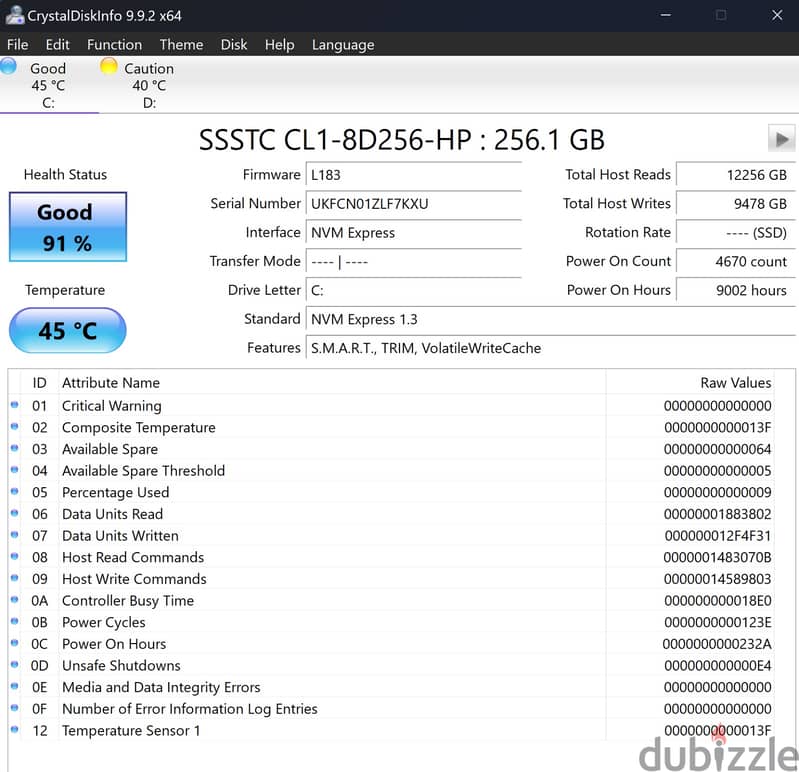Viewport: 799px width, 772px height.
Task: Select the Available Spare Threshold row
Action: tap(391, 471)
